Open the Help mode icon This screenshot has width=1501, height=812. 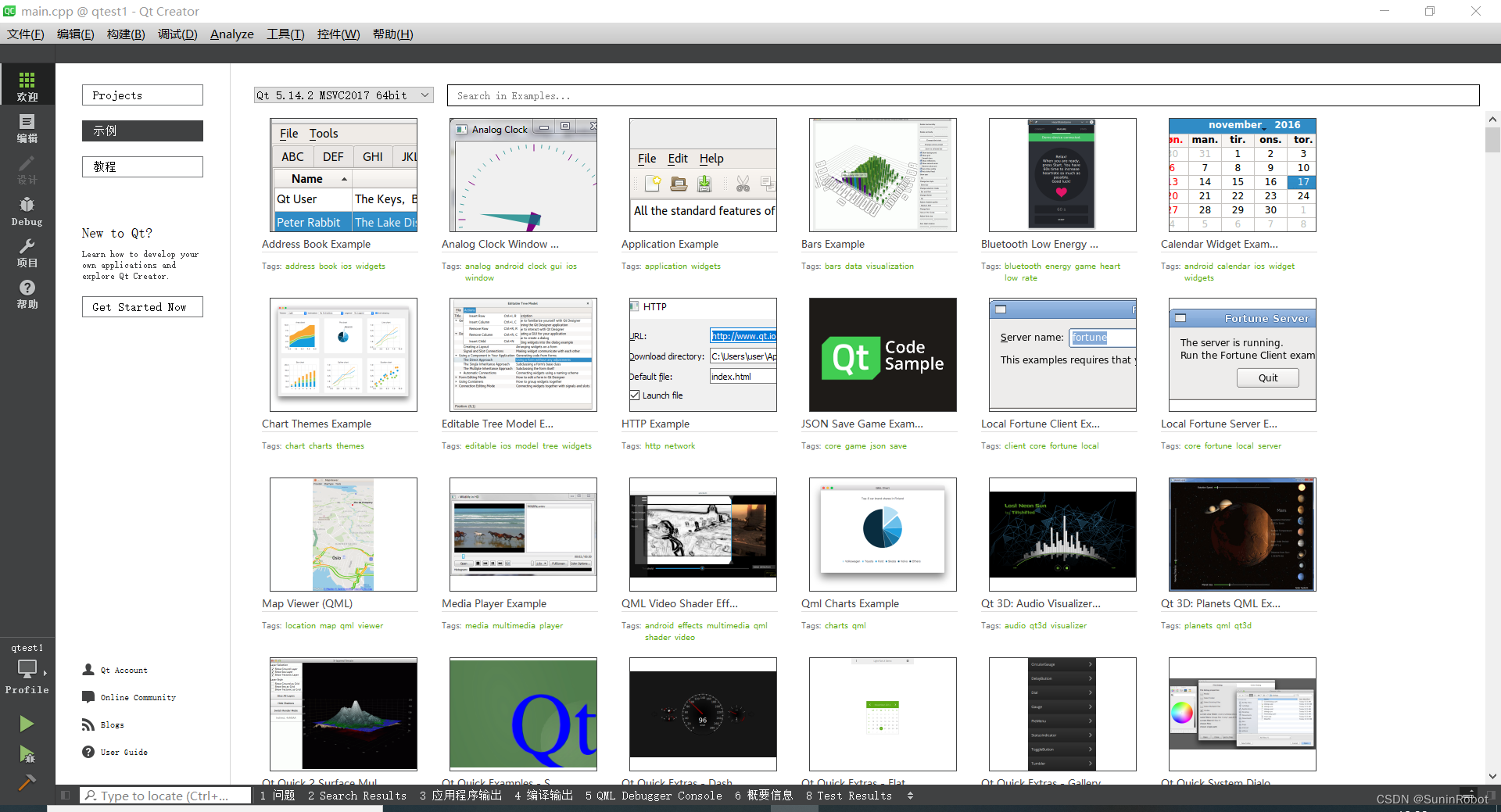click(x=27, y=288)
